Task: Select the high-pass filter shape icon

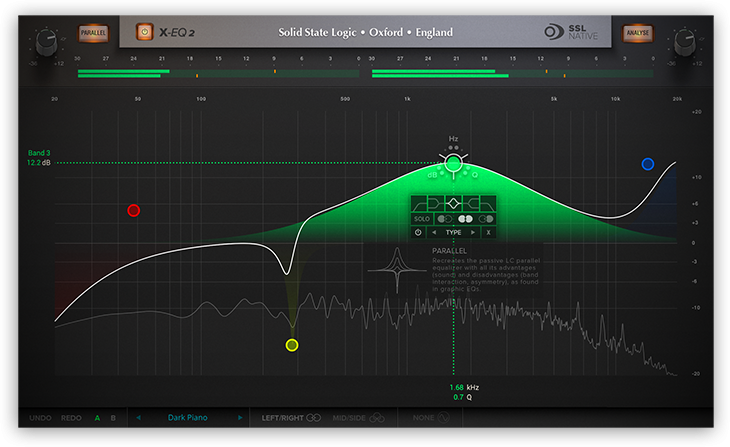Action: [x=419, y=203]
